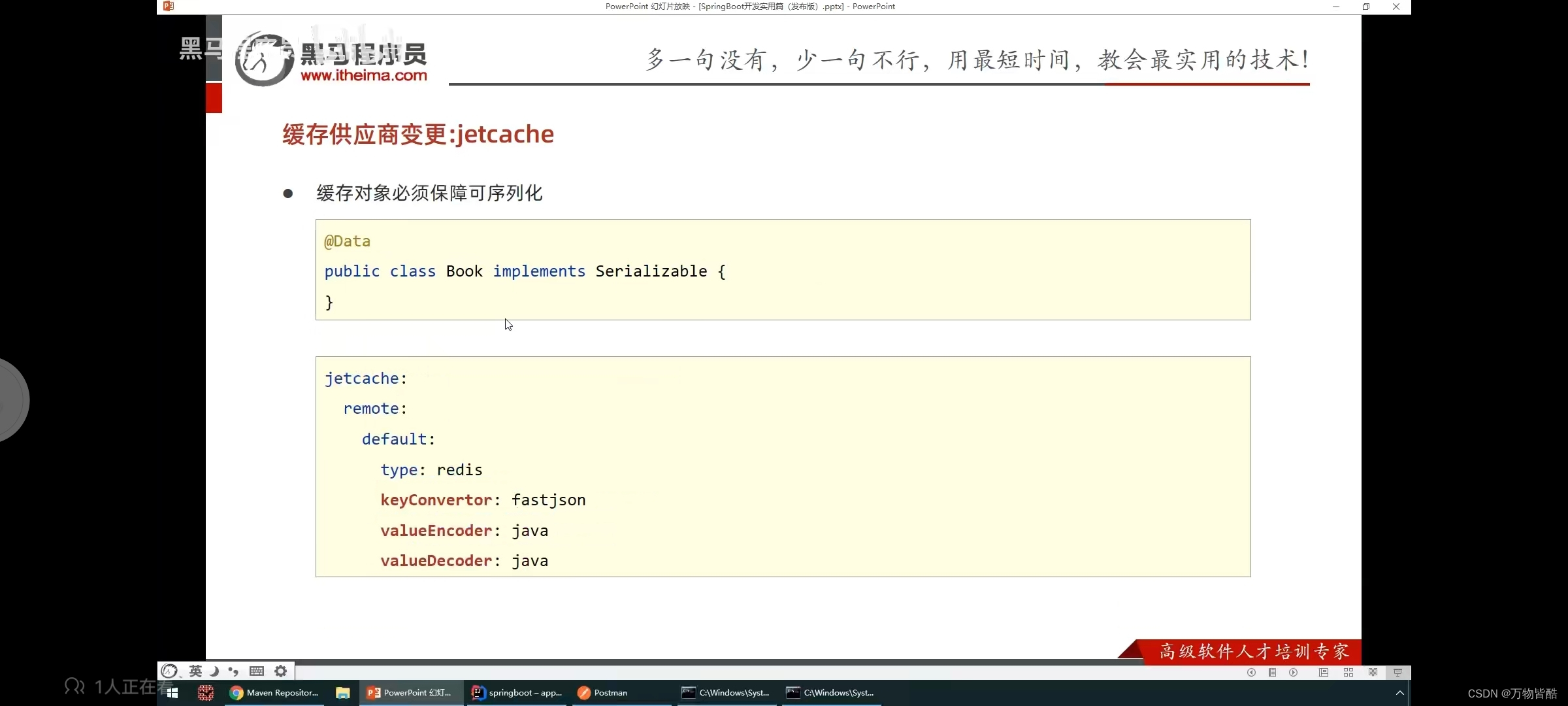Viewport: 1568px width, 706px height.
Task: Open Slide Sorter grid view icon
Action: pyautogui.click(x=1348, y=672)
